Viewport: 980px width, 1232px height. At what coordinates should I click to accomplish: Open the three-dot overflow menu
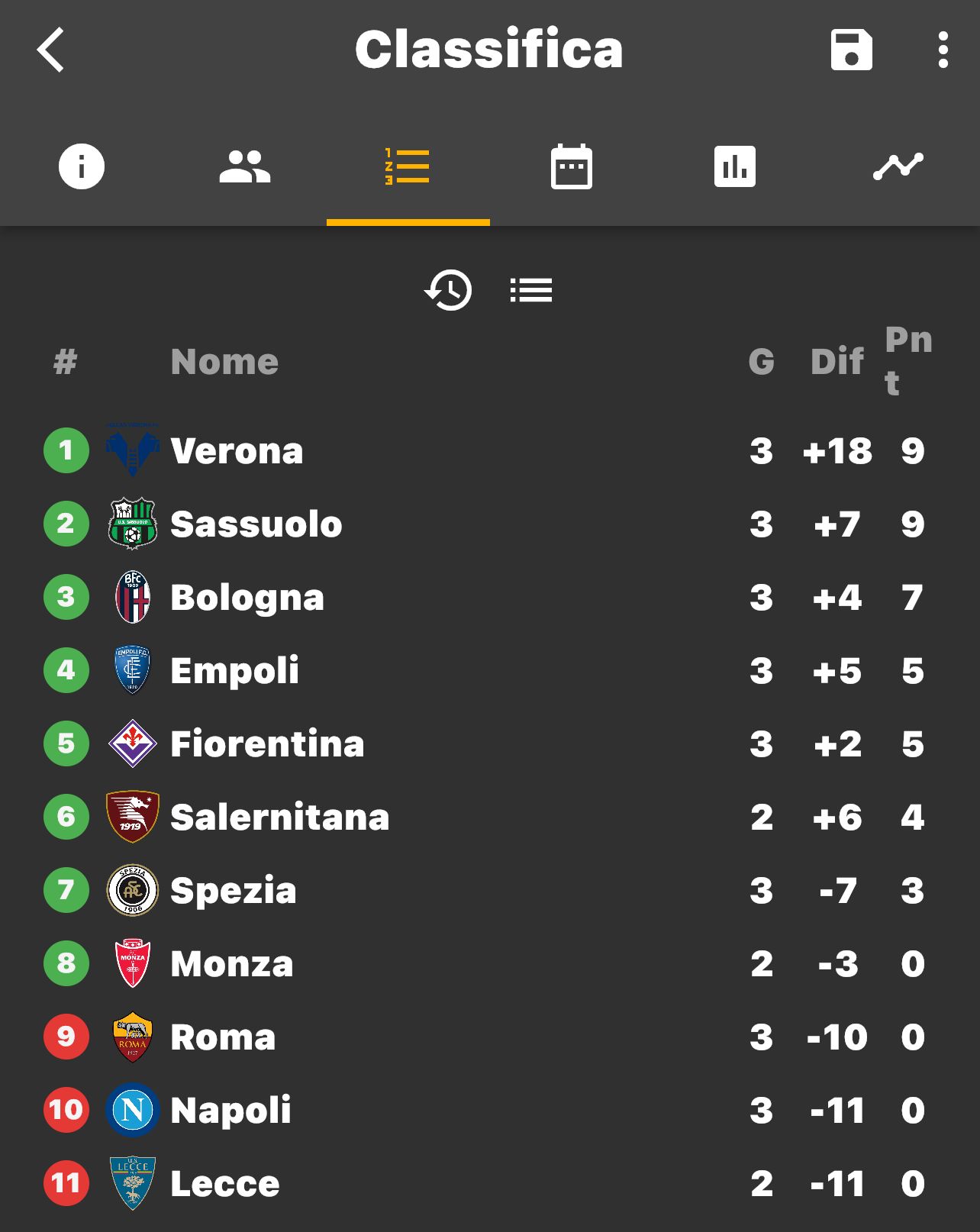(x=943, y=50)
